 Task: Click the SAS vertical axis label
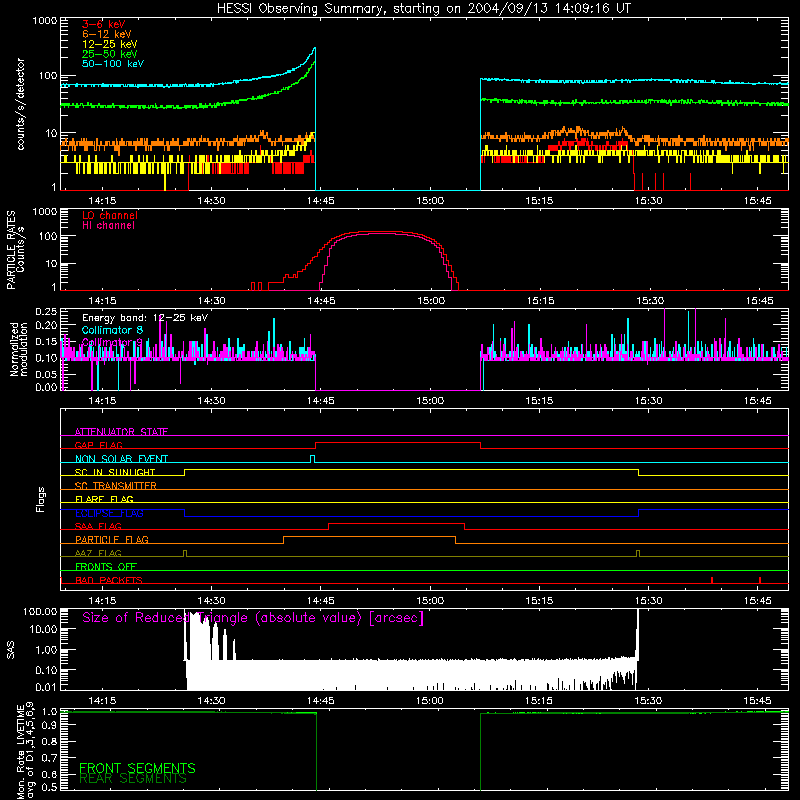[x=10, y=650]
